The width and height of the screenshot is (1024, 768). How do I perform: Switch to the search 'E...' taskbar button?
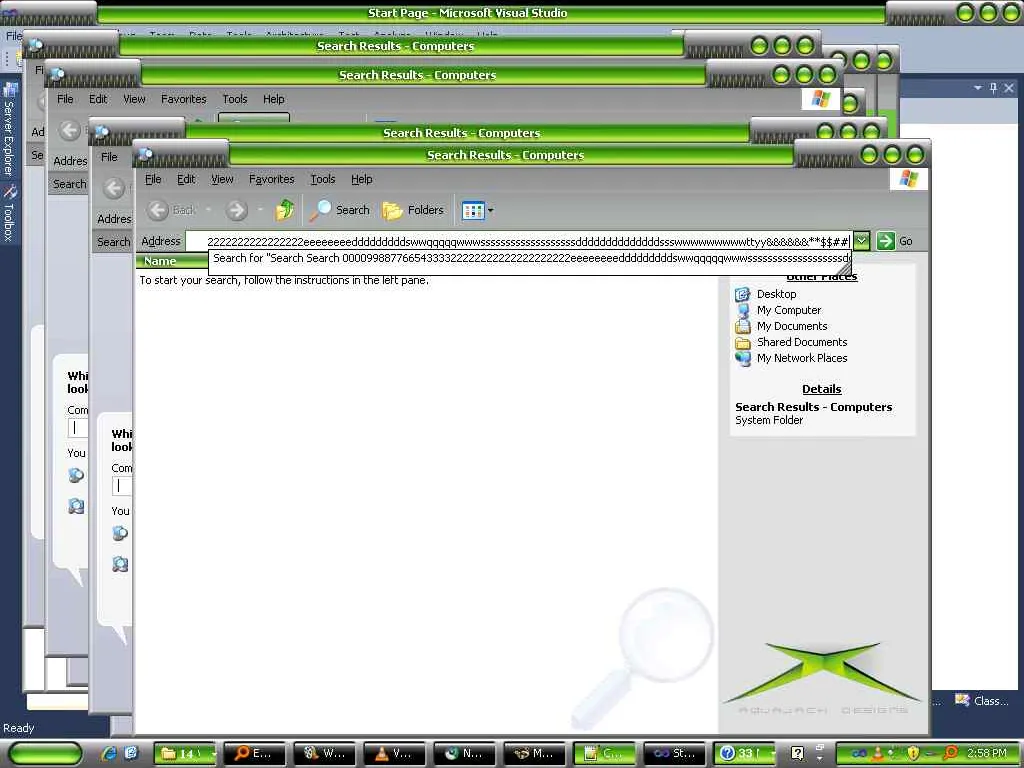255,754
